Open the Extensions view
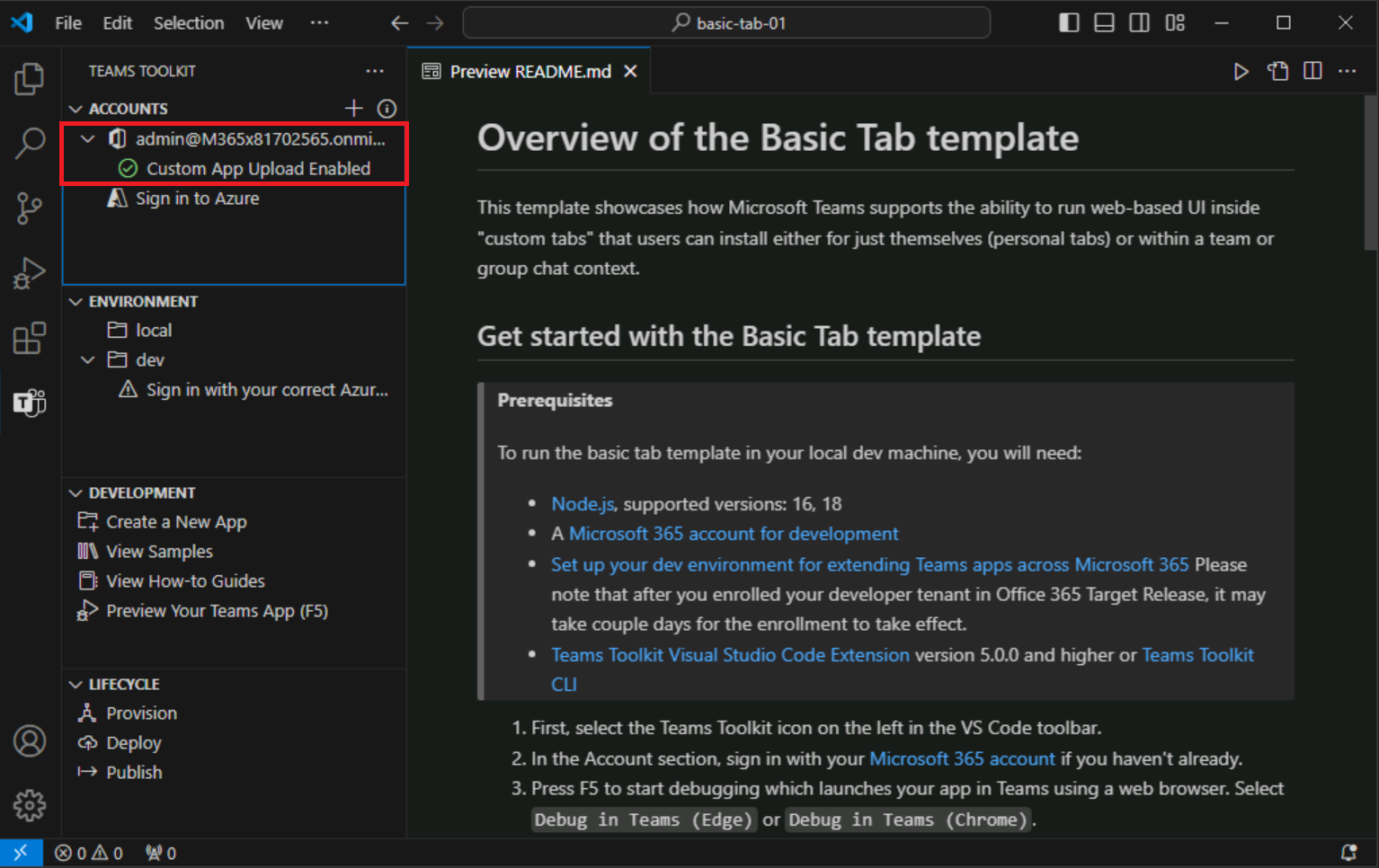Screen dimensions: 1379x868 click(29, 339)
